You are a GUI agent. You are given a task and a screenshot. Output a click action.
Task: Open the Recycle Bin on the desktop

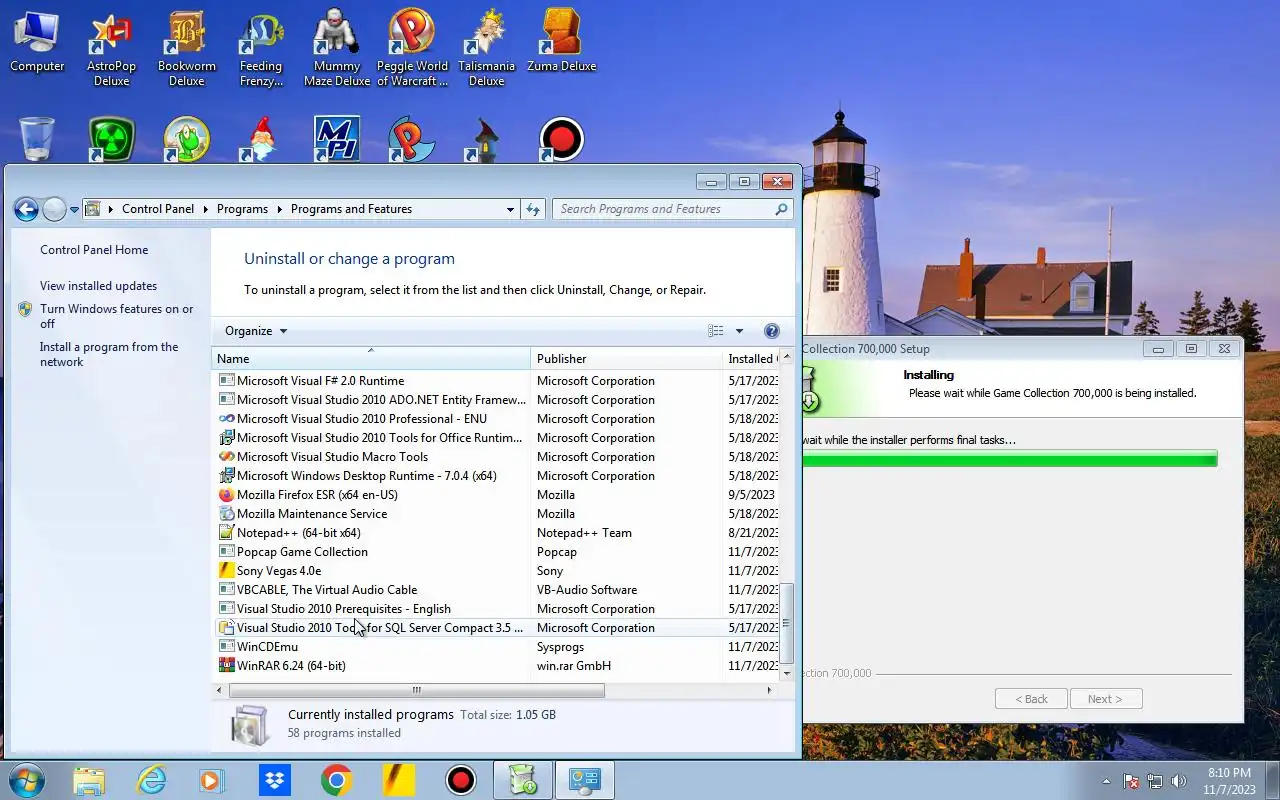[37, 139]
